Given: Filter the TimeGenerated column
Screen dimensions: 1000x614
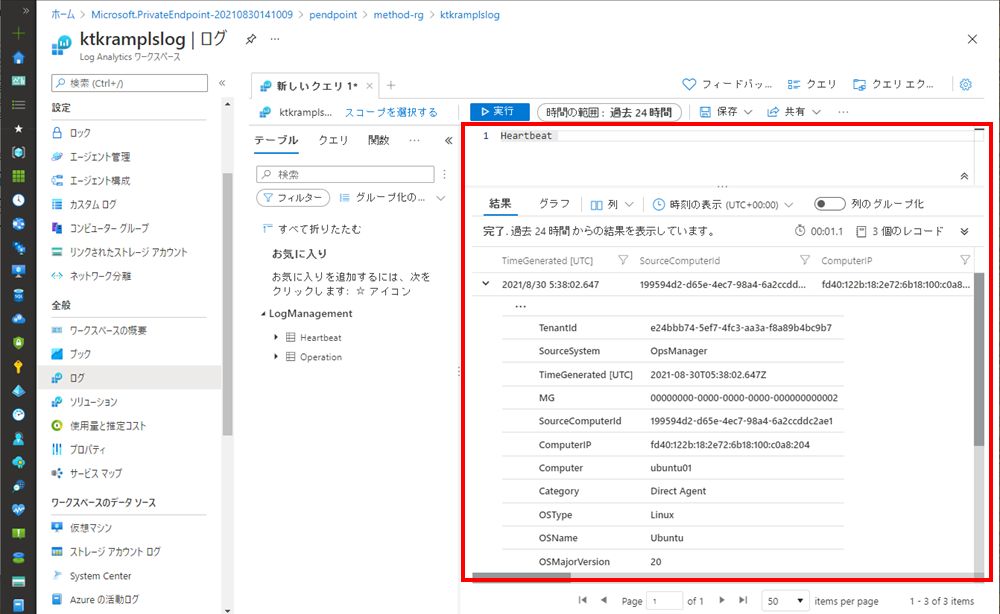Looking at the screenshot, I should coord(623,260).
